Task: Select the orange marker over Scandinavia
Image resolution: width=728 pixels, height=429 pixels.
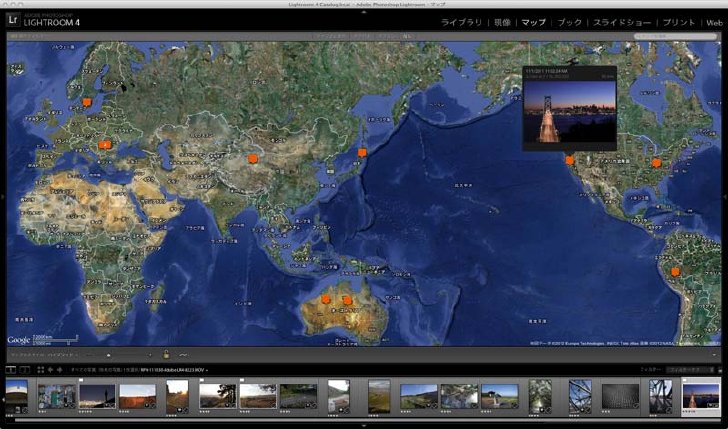Action: [87, 102]
